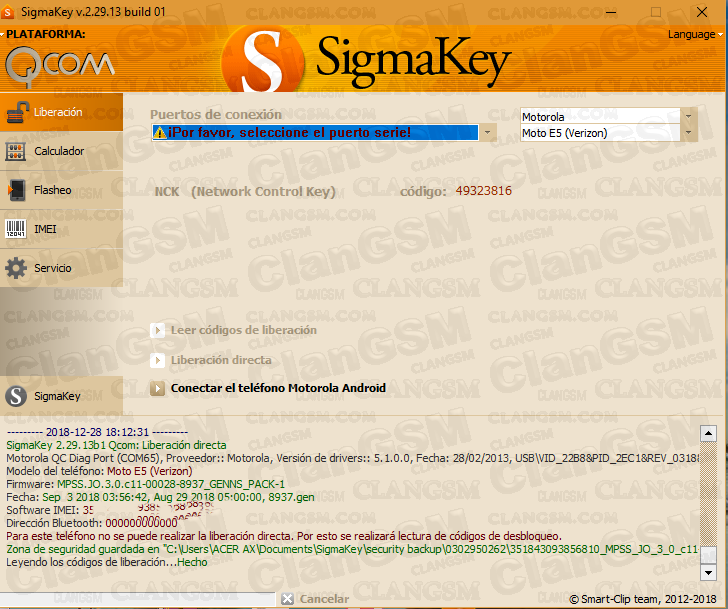
Task: Click Conectar el teléfono Motorola Android
Action: [x=268, y=388]
